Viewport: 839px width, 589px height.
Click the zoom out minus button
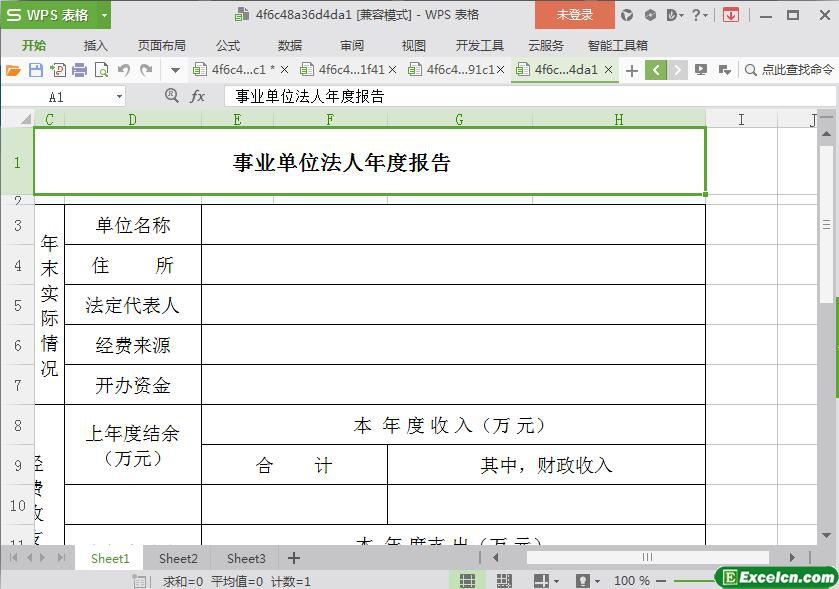tap(661, 580)
